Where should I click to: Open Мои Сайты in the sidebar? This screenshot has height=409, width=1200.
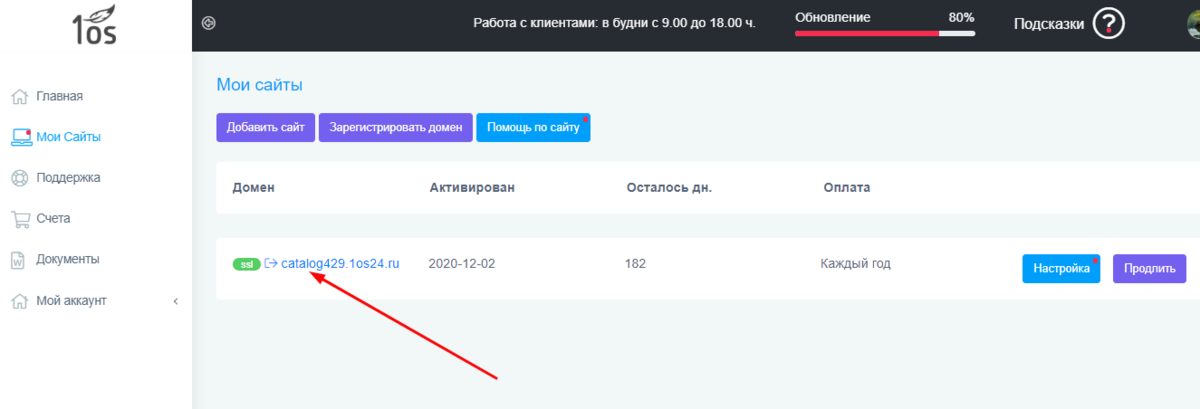[68, 137]
